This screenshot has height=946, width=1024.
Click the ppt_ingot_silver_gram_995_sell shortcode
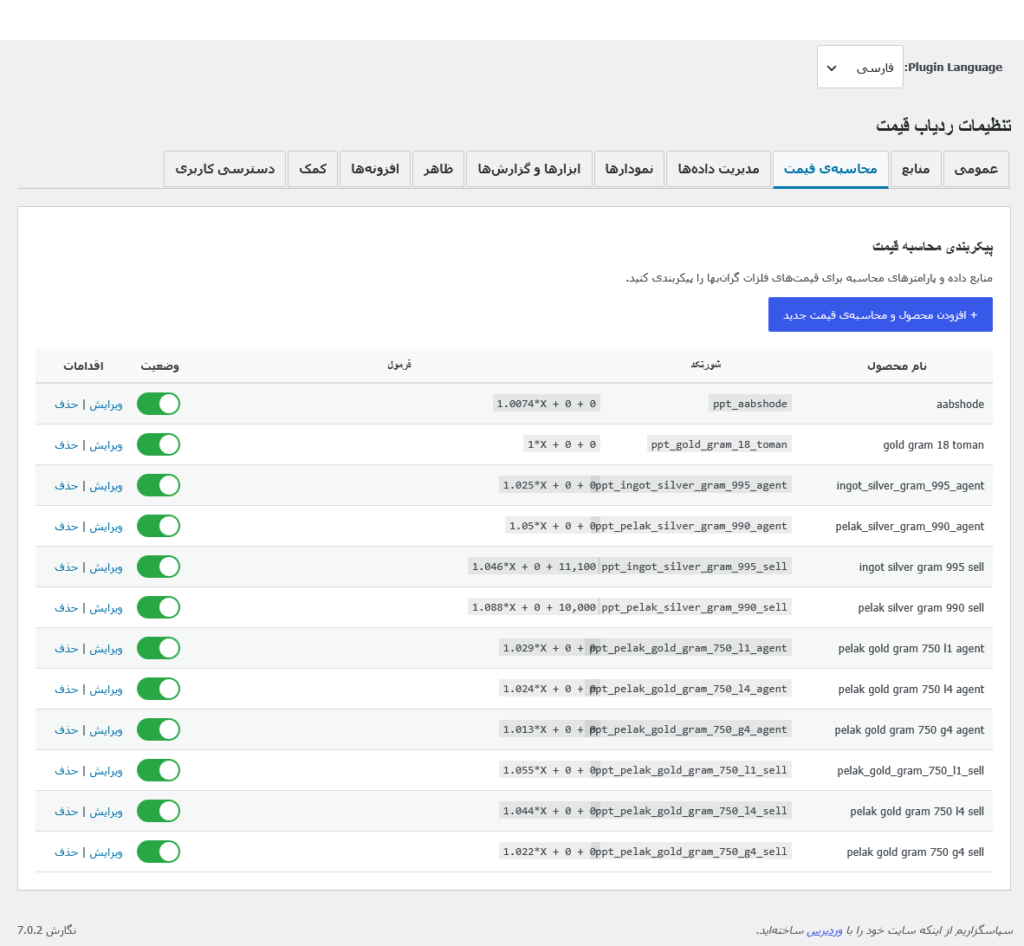point(694,567)
